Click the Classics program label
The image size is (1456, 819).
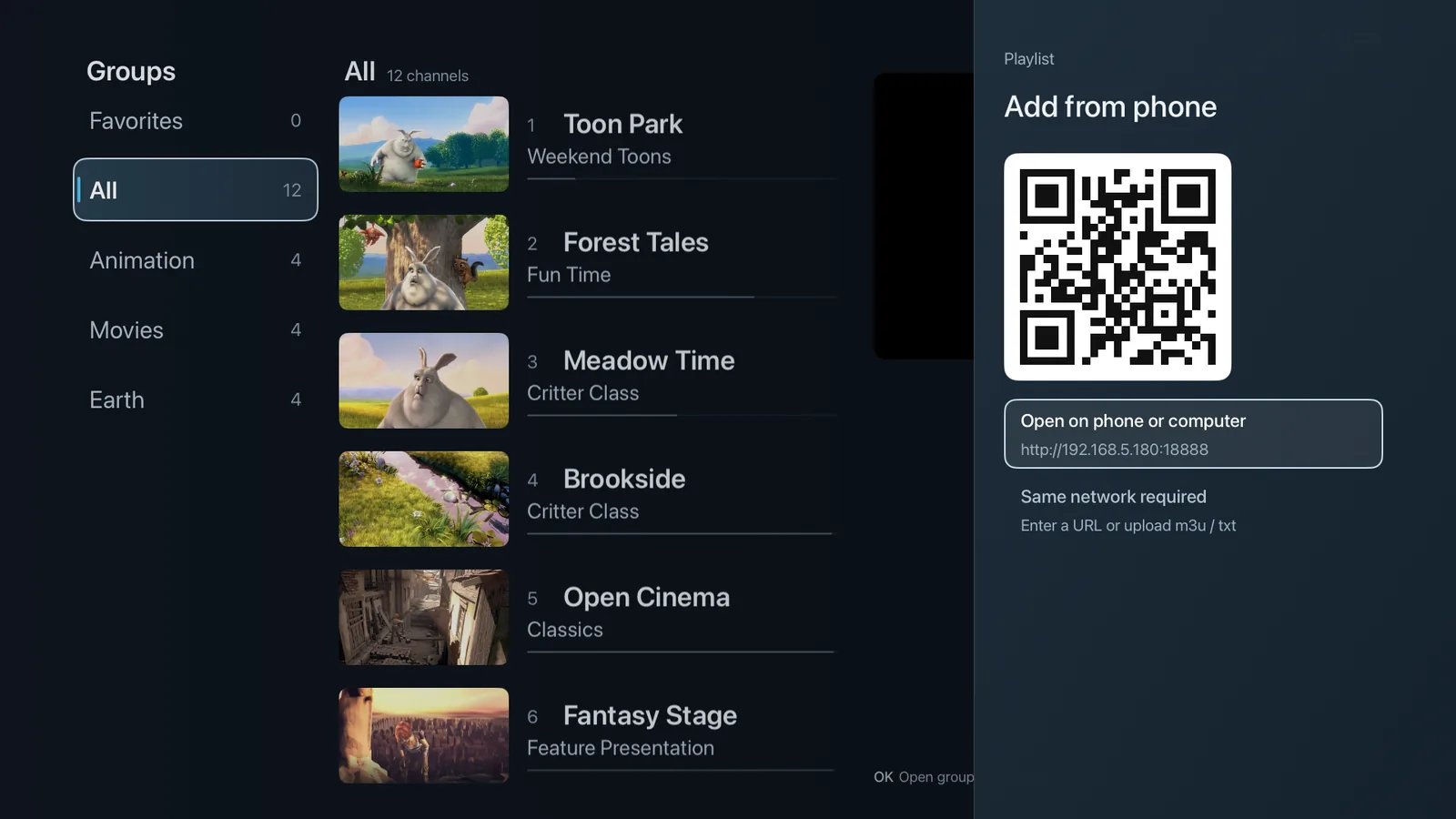coord(565,630)
